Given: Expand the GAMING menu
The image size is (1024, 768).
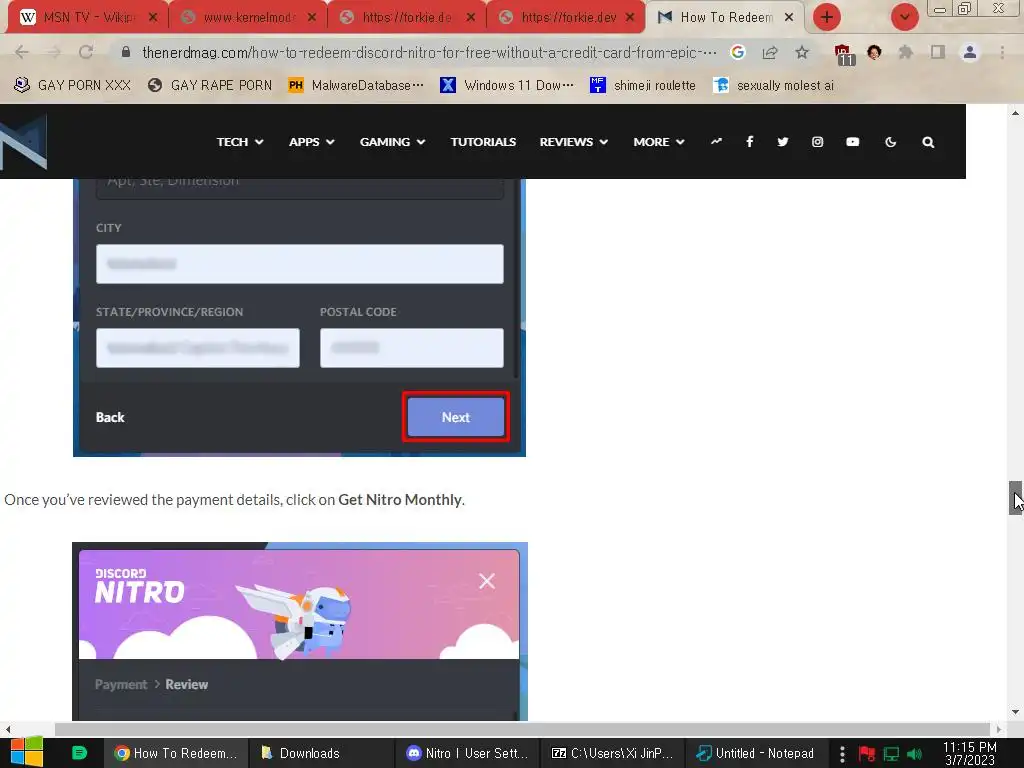Looking at the screenshot, I should click(x=392, y=142).
